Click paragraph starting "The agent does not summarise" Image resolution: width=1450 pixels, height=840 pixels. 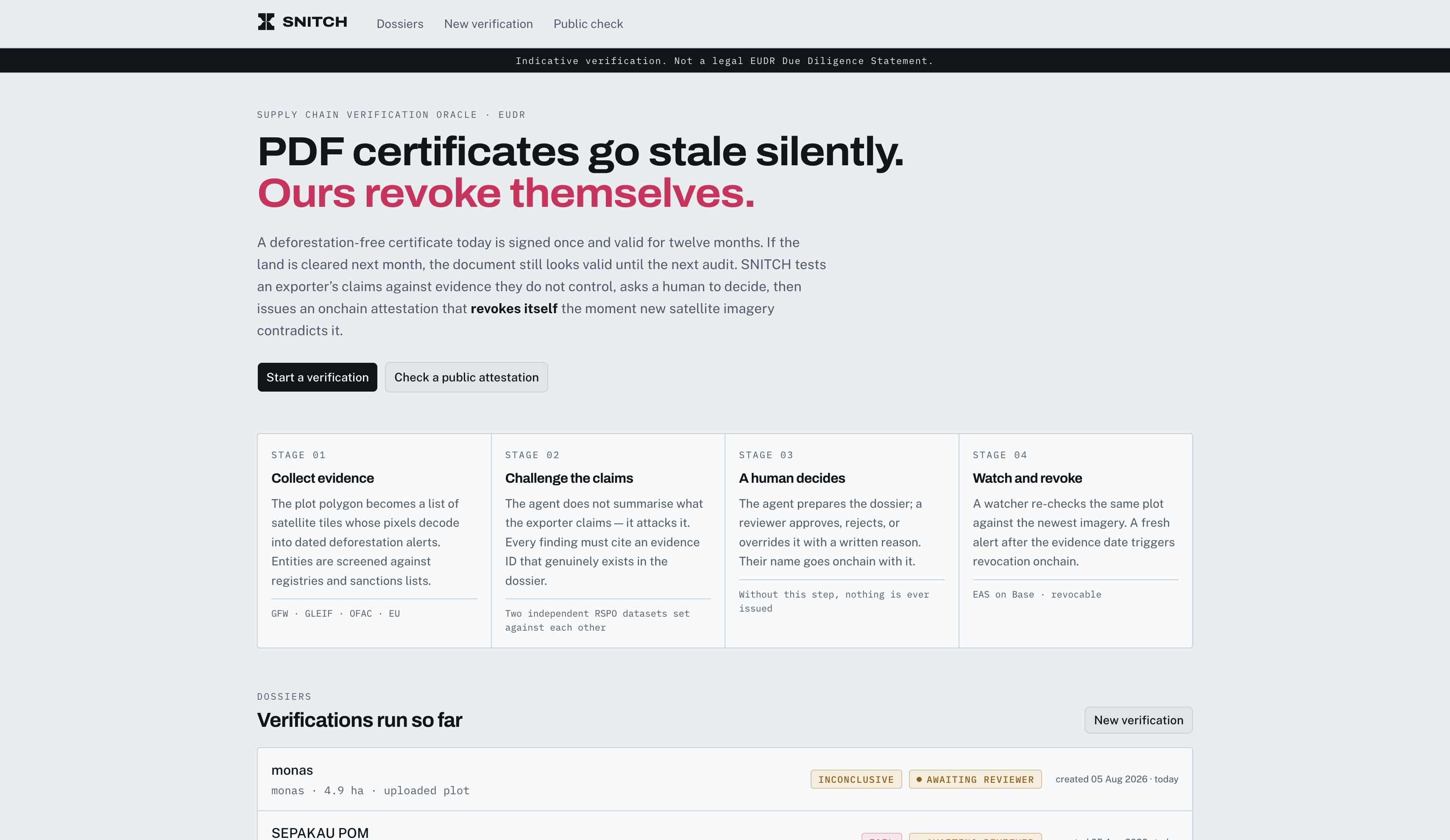tap(604, 542)
